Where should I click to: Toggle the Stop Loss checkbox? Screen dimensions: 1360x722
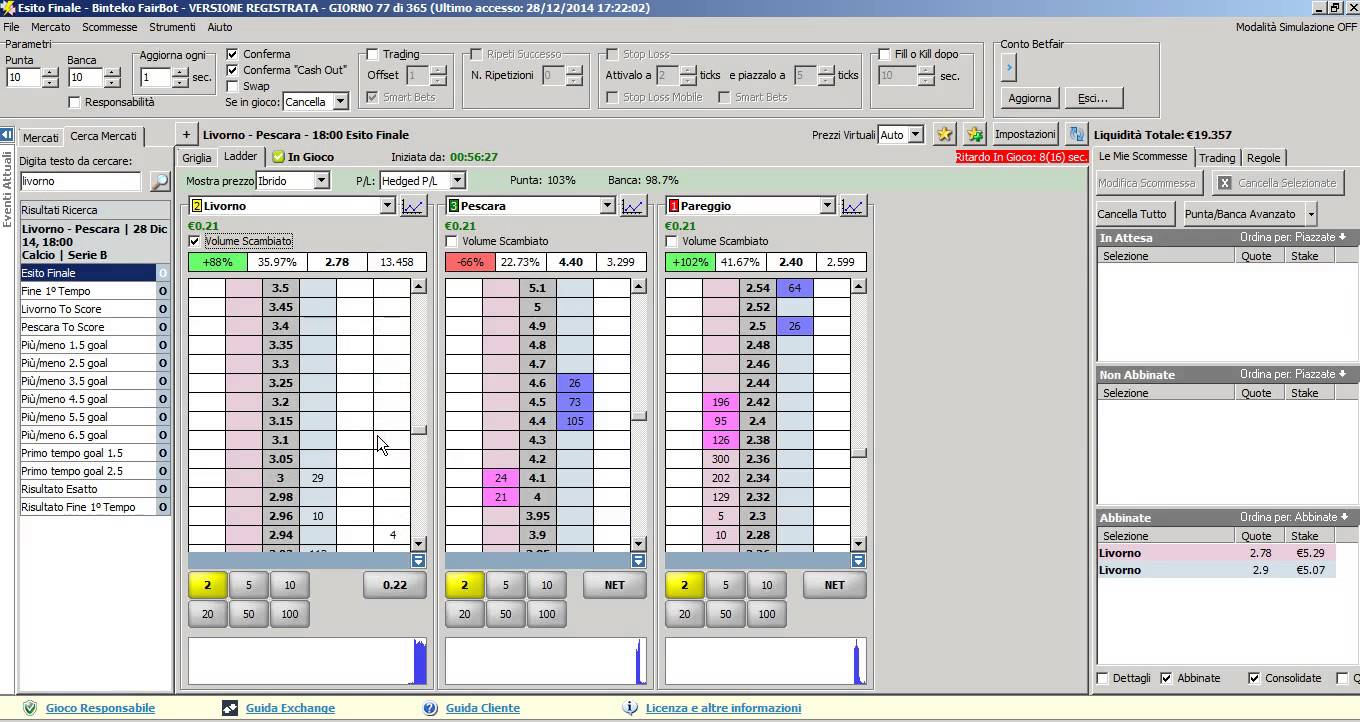612,54
